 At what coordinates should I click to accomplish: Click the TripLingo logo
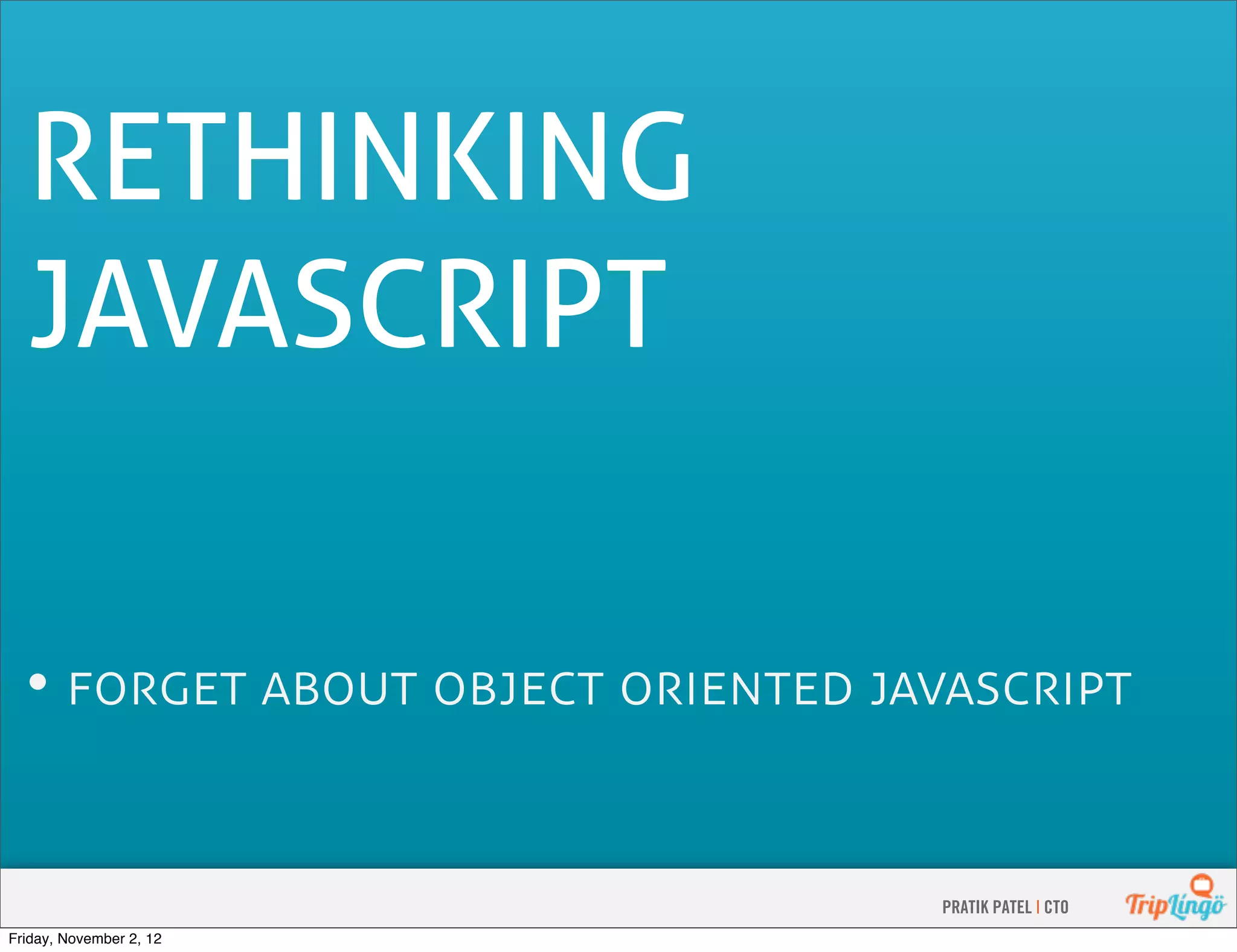[1175, 898]
